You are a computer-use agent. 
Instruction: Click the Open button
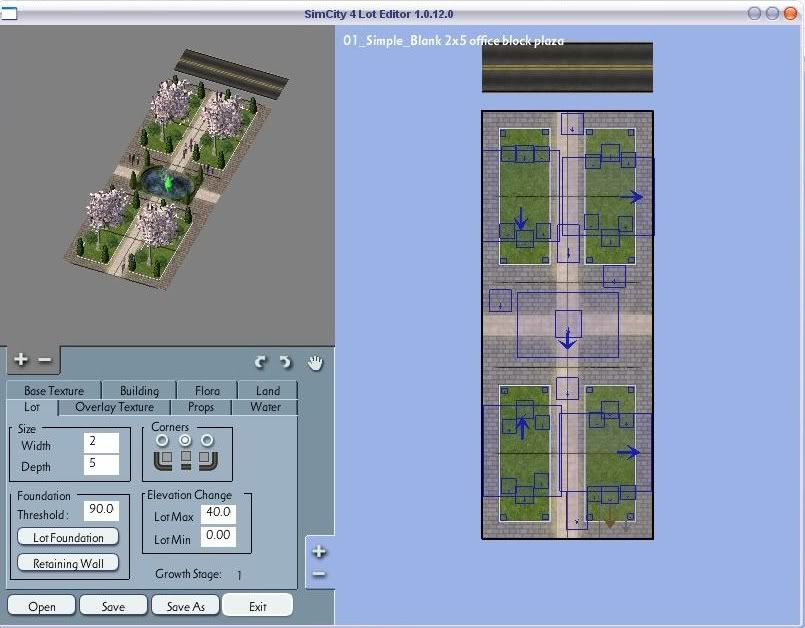(x=42, y=606)
